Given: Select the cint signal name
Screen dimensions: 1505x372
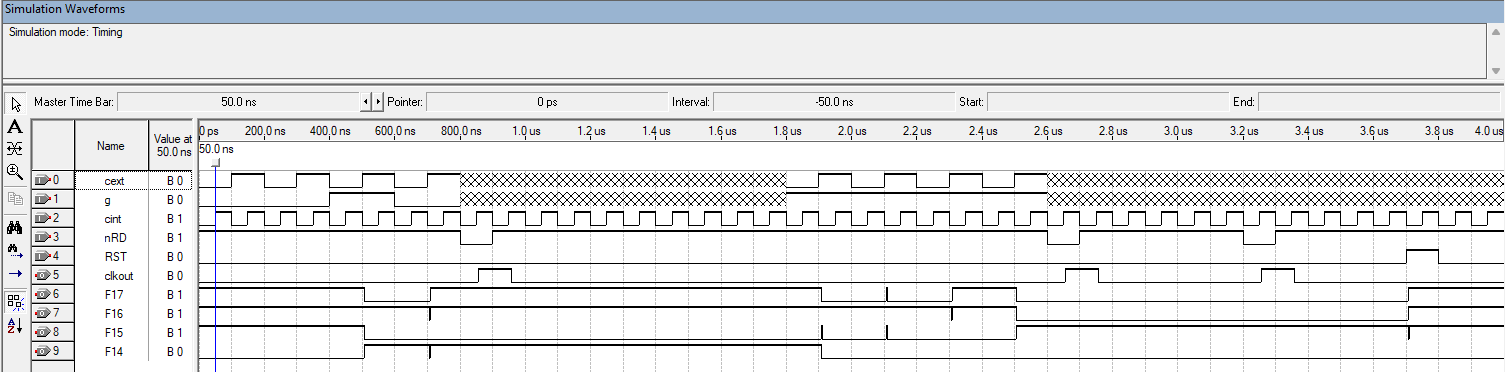Looking at the screenshot, I should (x=112, y=218).
